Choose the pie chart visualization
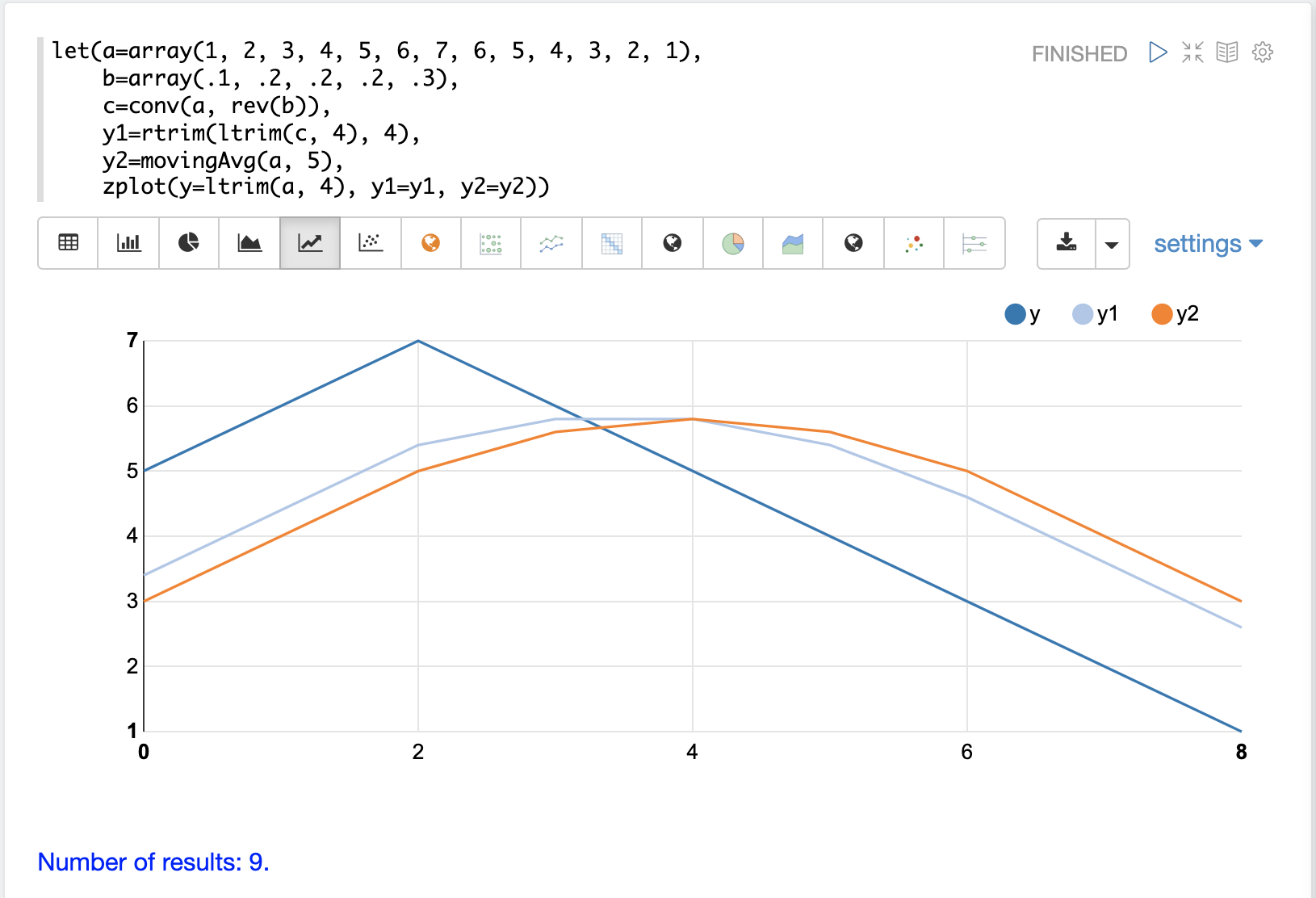 tap(189, 243)
